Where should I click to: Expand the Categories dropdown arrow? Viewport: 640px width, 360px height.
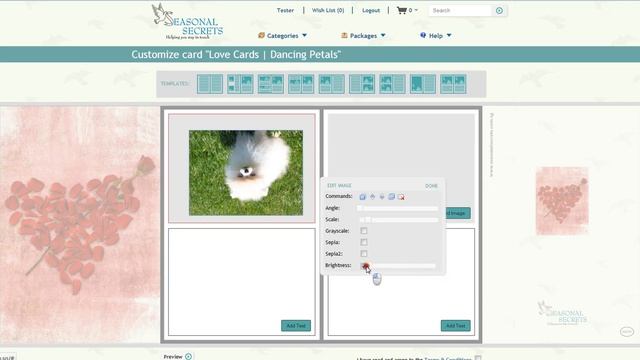point(304,36)
